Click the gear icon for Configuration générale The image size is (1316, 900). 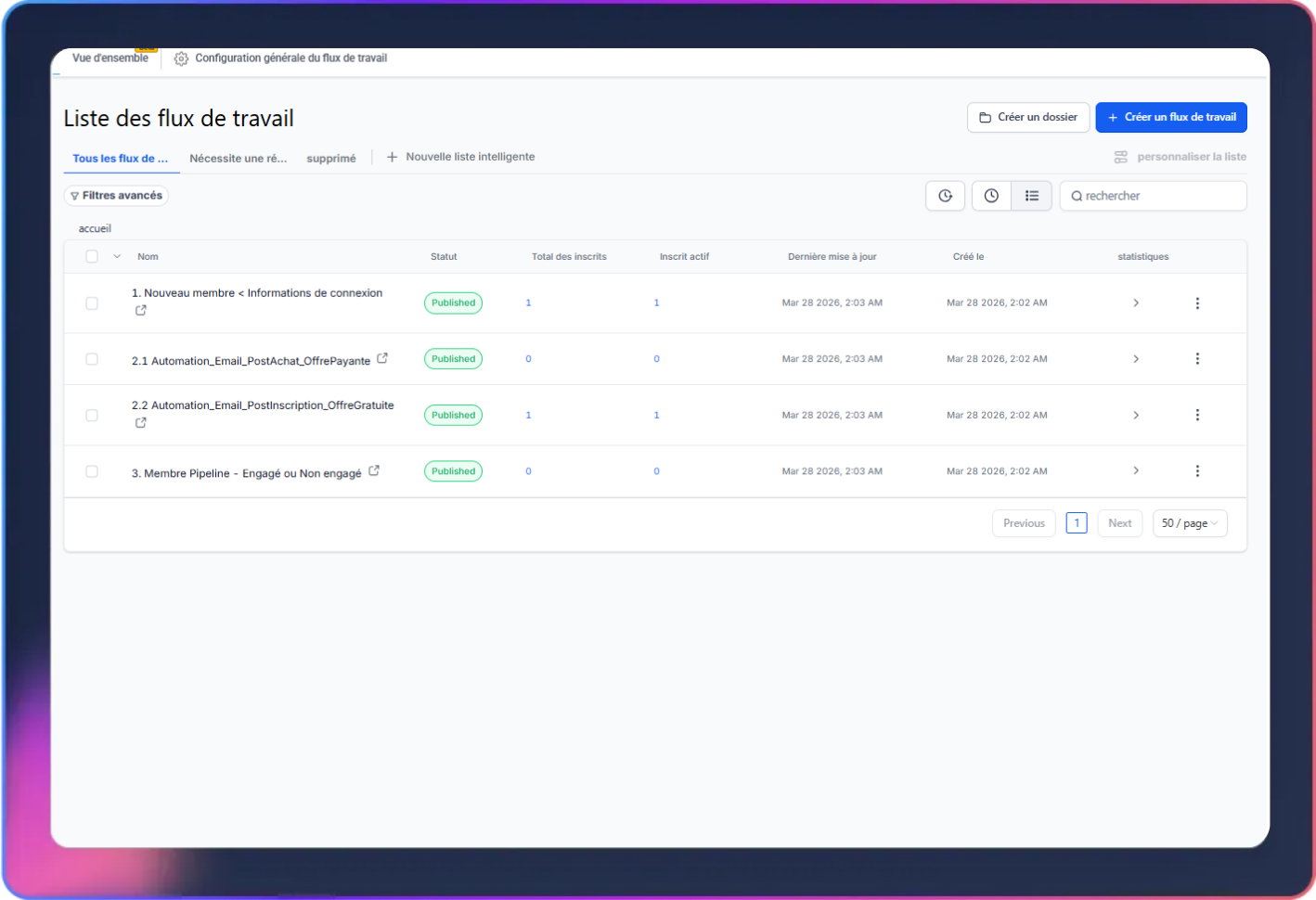pyautogui.click(x=181, y=58)
